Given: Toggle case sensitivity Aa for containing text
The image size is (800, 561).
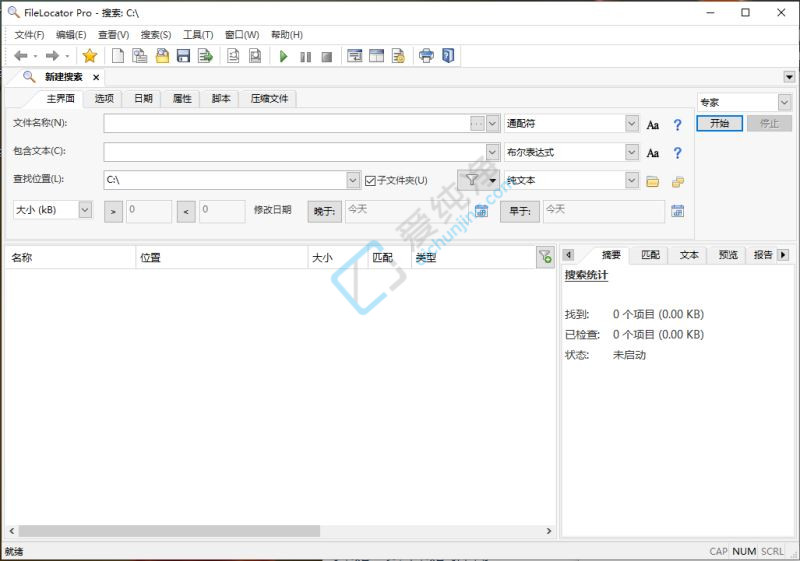Looking at the screenshot, I should pos(653,153).
